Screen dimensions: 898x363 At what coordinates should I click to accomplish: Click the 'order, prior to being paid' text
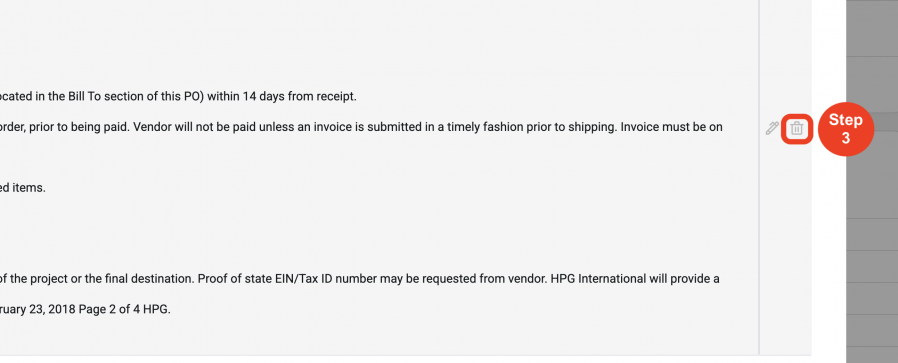(x=65, y=127)
